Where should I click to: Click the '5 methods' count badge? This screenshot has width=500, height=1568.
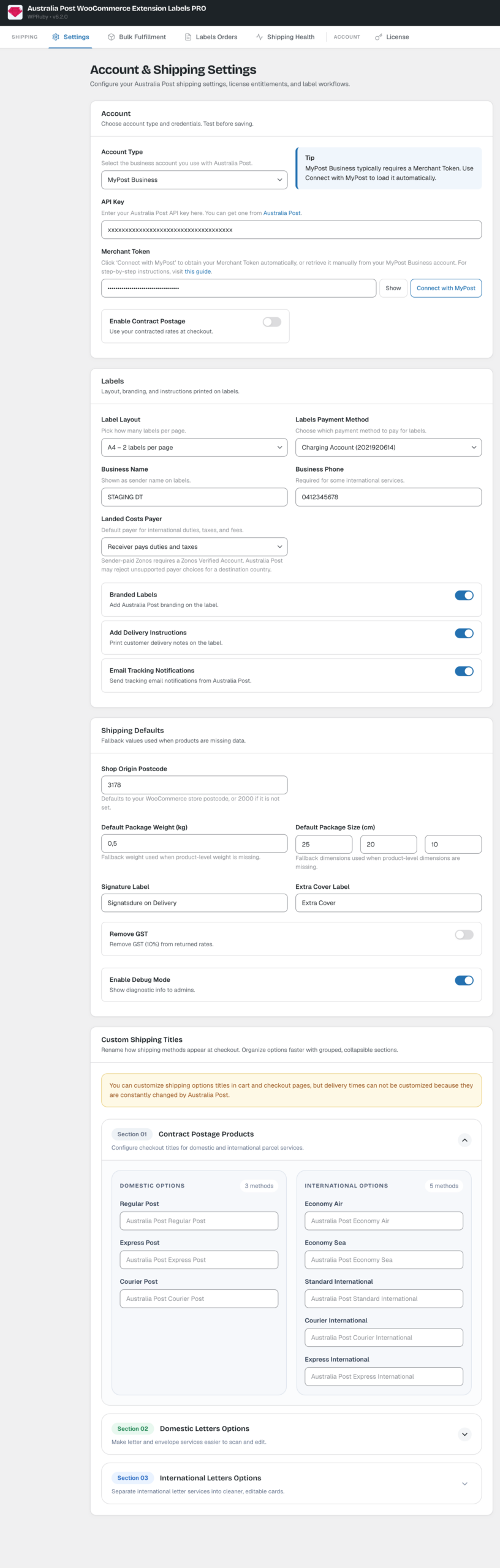pyautogui.click(x=444, y=1186)
